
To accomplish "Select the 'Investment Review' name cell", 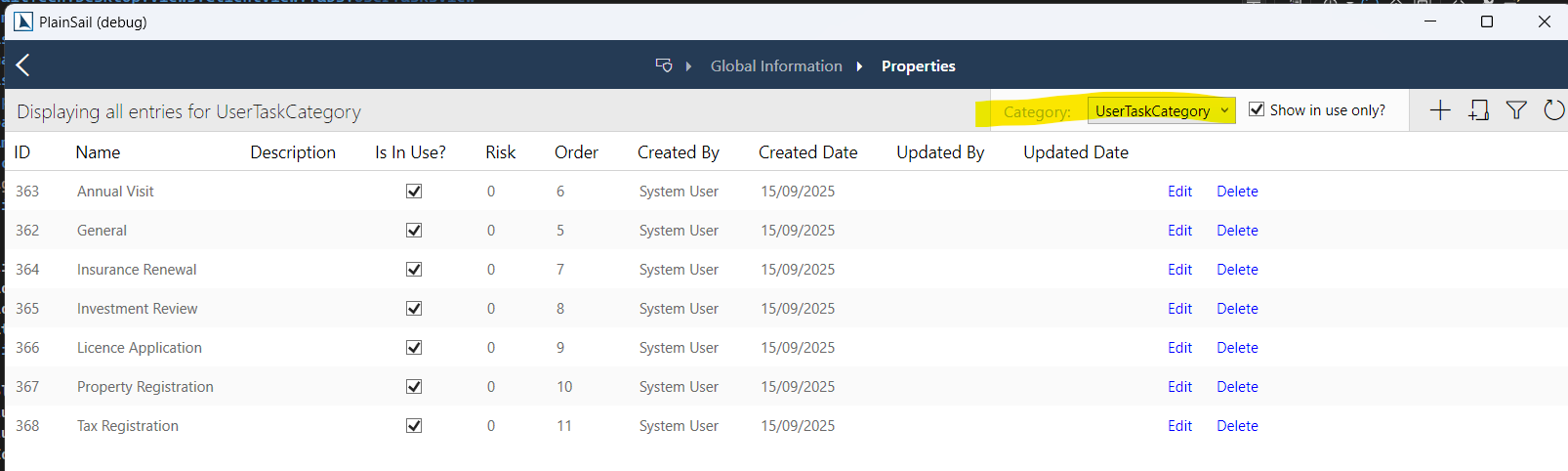I will 137,309.
